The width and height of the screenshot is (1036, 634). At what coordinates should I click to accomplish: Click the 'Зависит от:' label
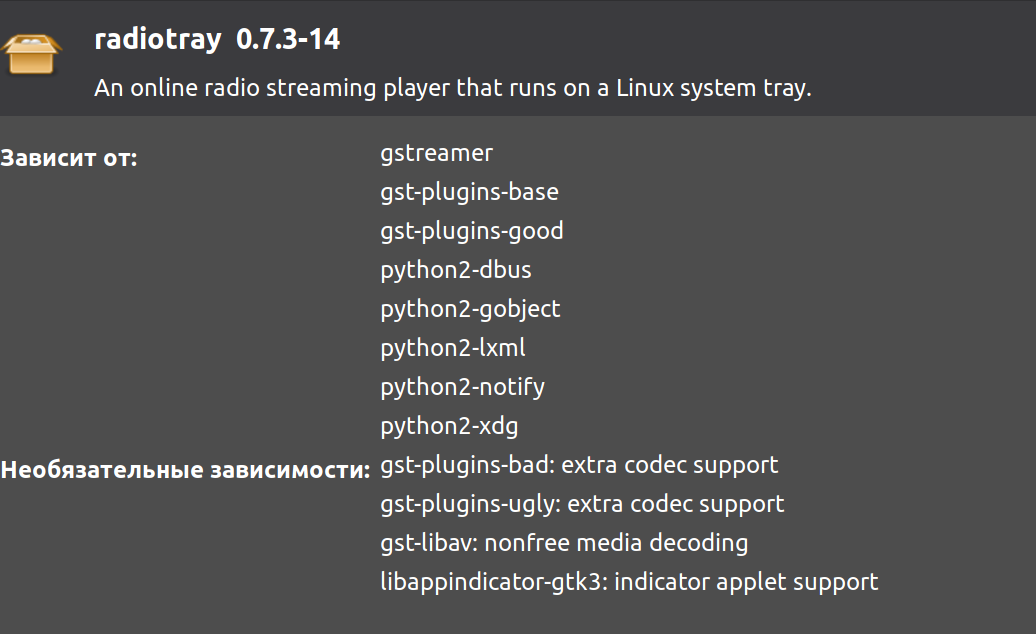(x=69, y=158)
